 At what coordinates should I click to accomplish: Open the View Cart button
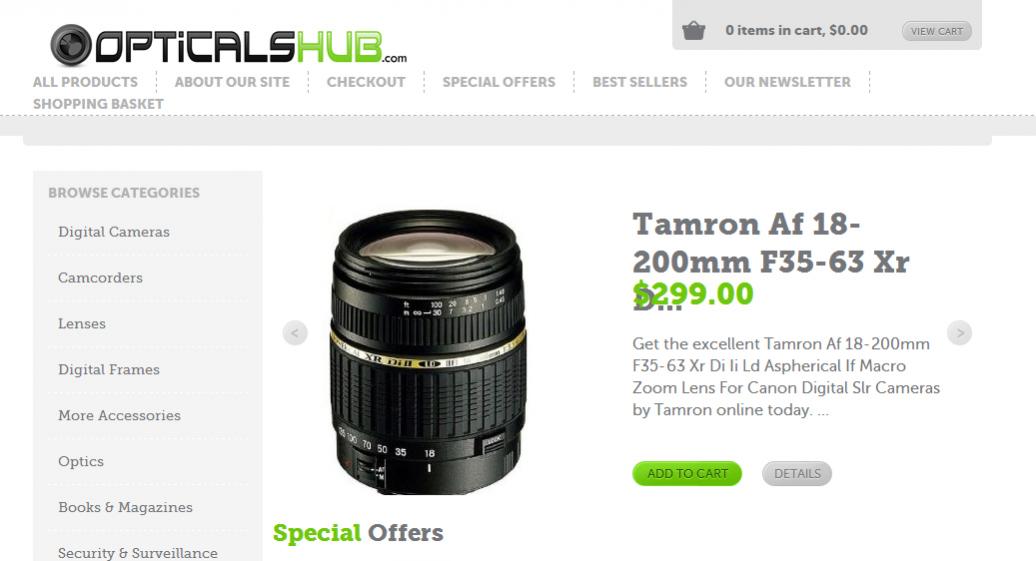[936, 31]
